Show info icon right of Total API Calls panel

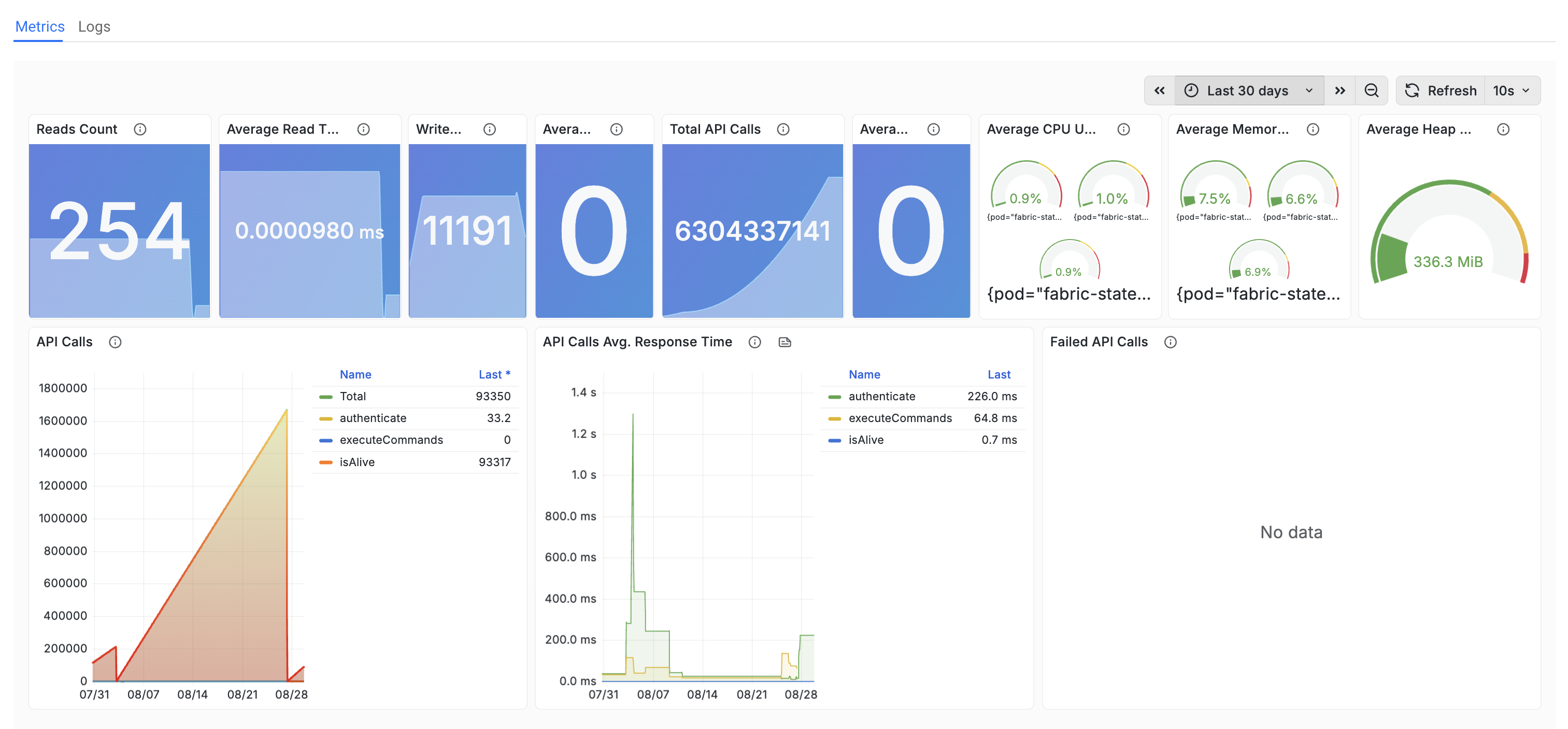933,129
